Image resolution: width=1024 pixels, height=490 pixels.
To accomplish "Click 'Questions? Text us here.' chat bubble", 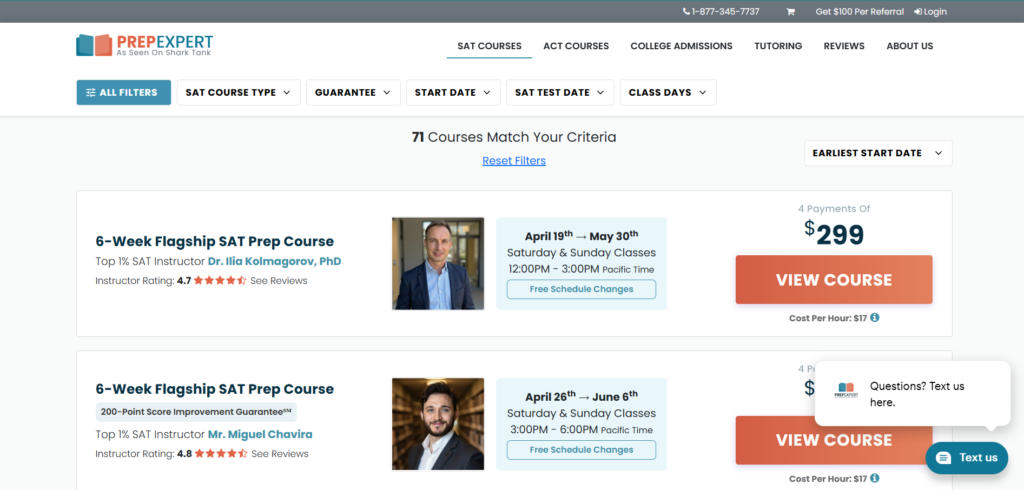I will pos(912,393).
